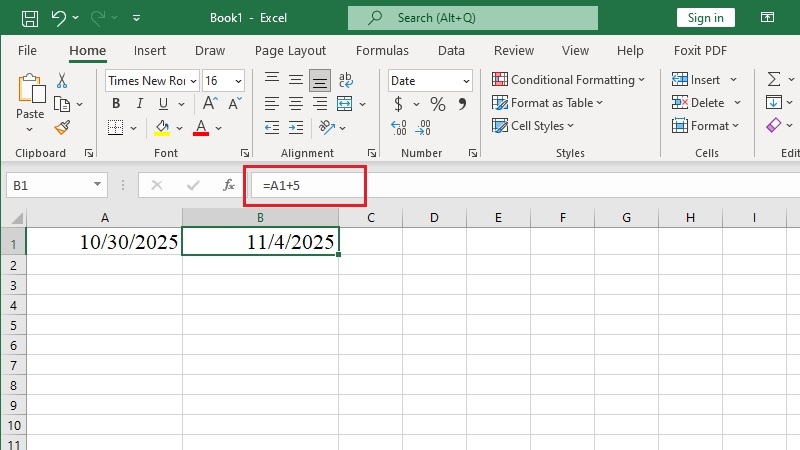Open the Number format dialog launcher
Image resolution: width=800 pixels, height=450 pixels.
pos(473,153)
